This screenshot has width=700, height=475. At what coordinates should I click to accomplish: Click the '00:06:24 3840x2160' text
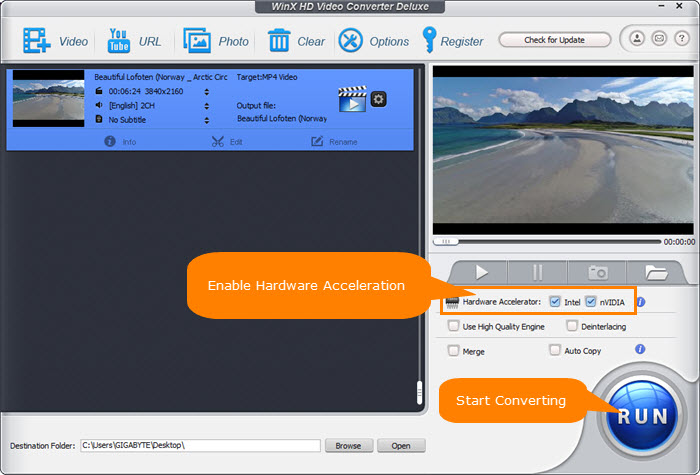146,91
